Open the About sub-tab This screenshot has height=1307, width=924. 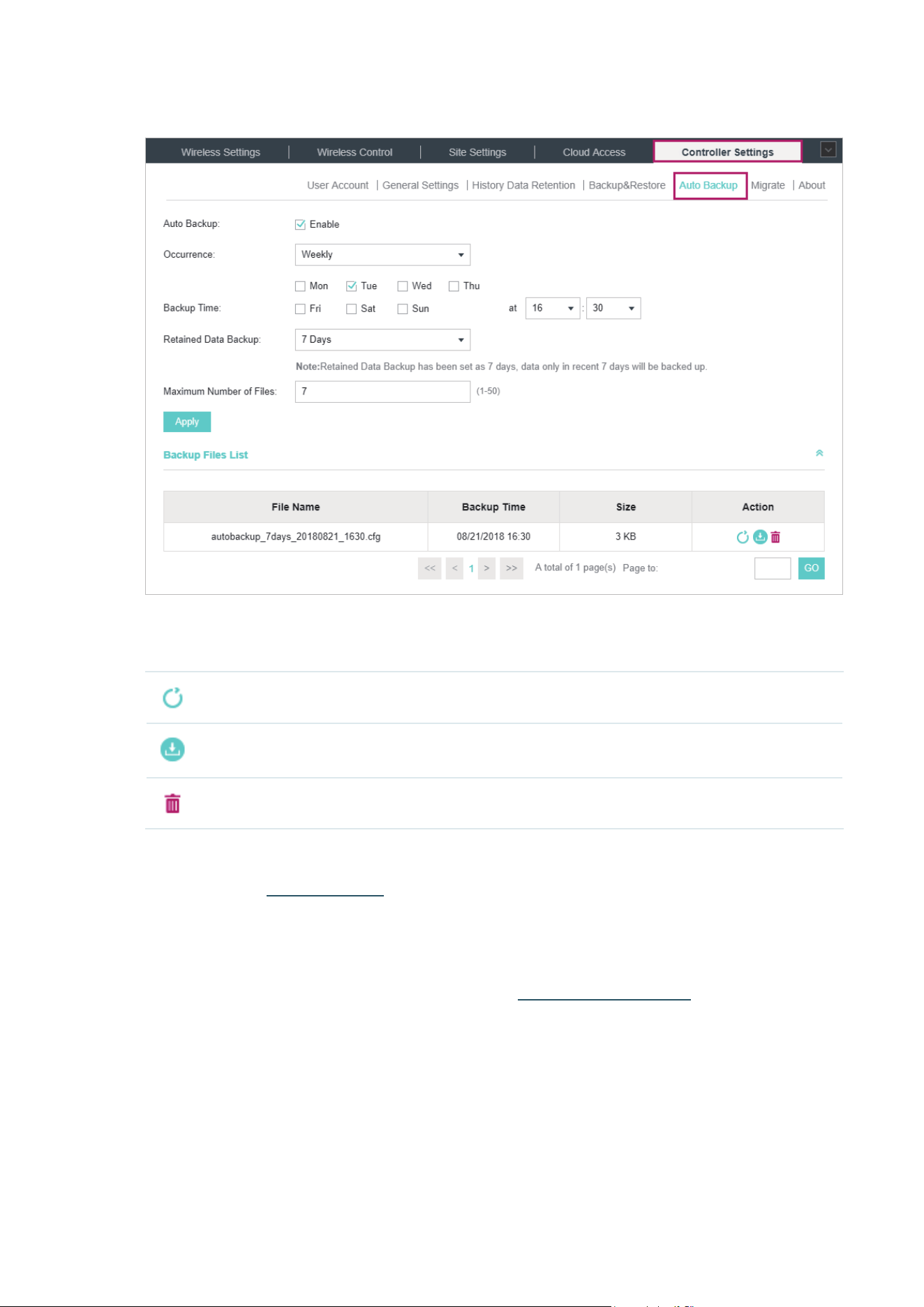(x=812, y=185)
